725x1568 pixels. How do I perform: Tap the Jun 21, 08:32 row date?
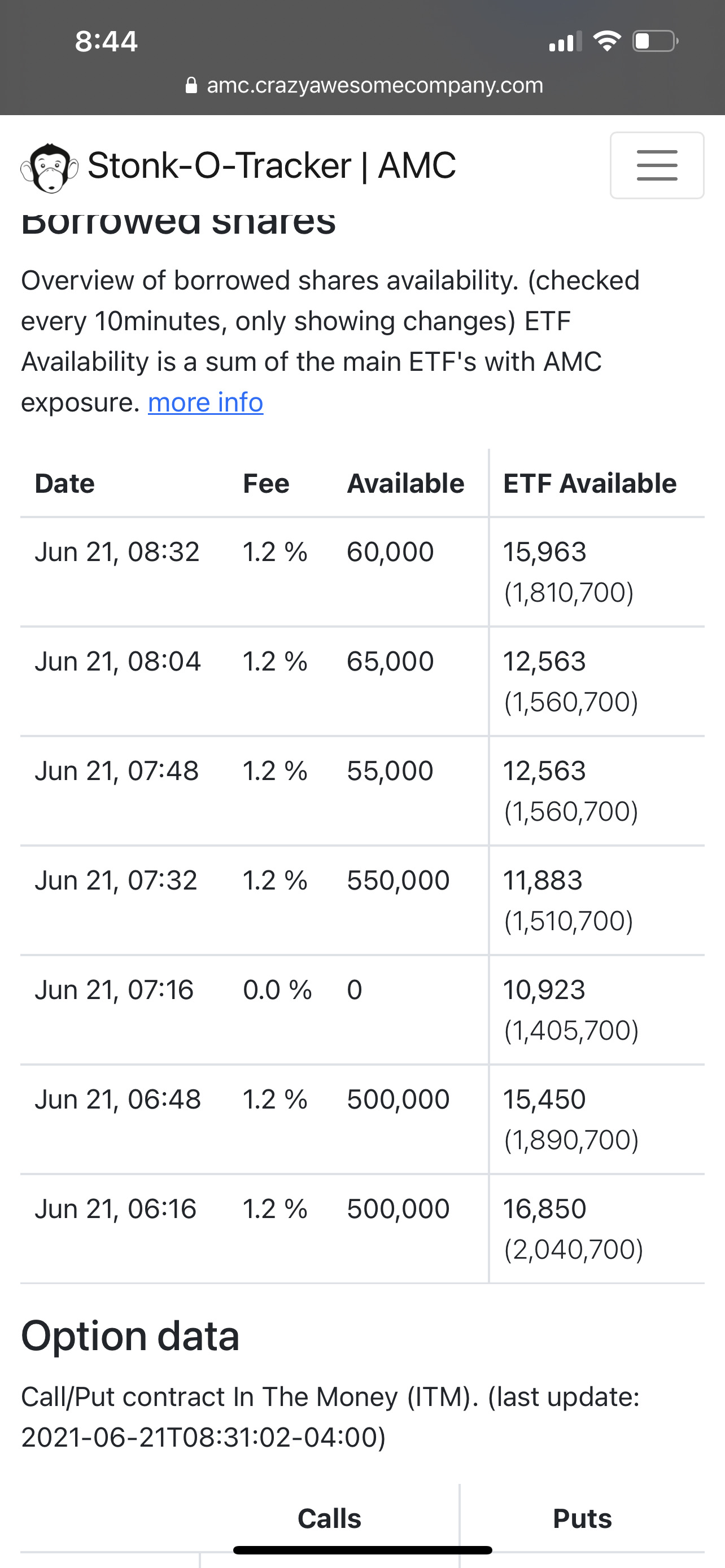click(117, 552)
